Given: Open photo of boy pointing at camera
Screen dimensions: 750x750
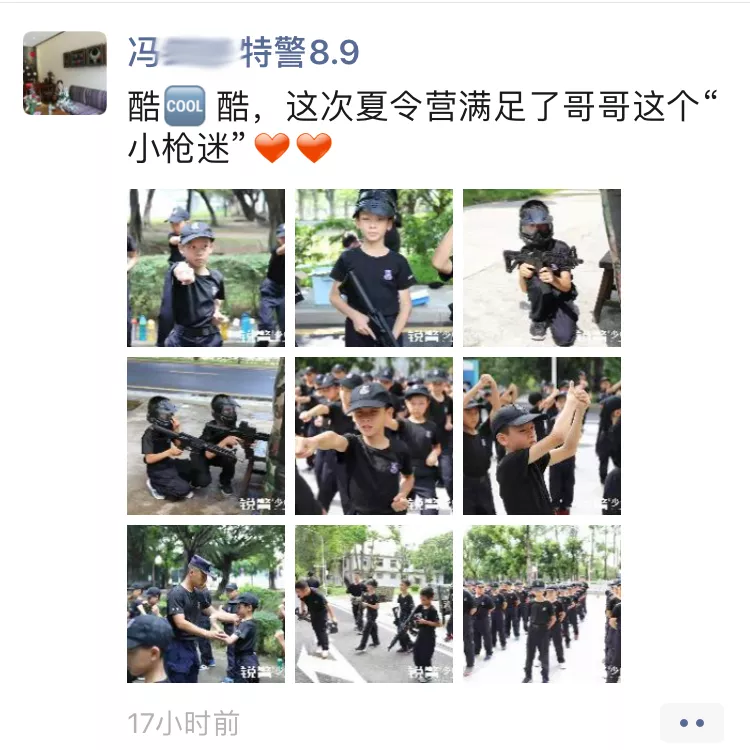Looking at the screenshot, I should (x=206, y=268).
